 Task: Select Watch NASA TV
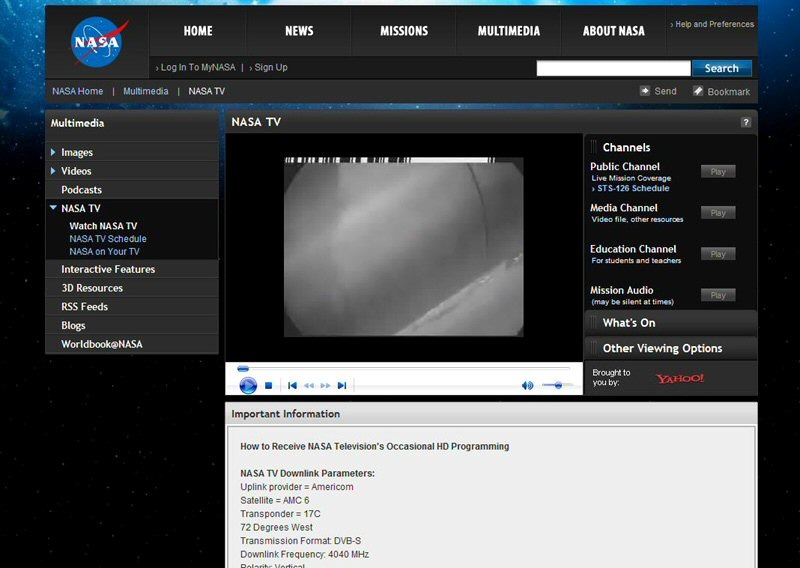(103, 226)
